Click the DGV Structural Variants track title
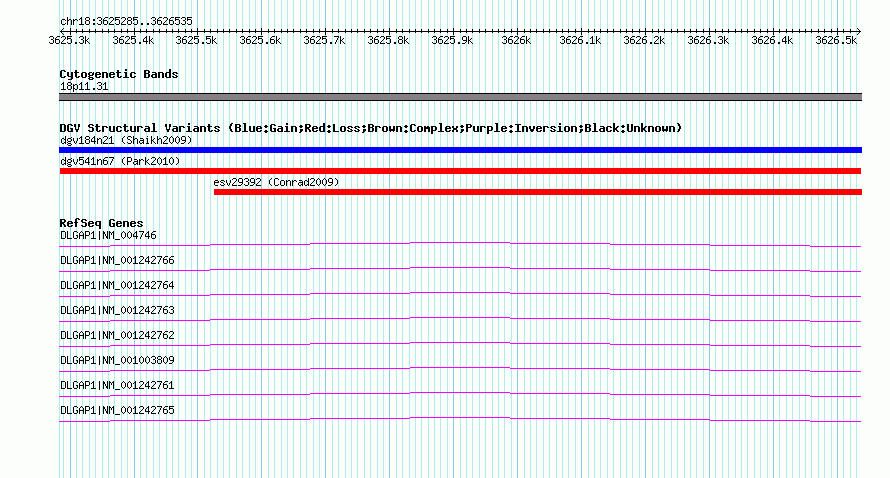Screen dimensions: 890x478 [371, 128]
